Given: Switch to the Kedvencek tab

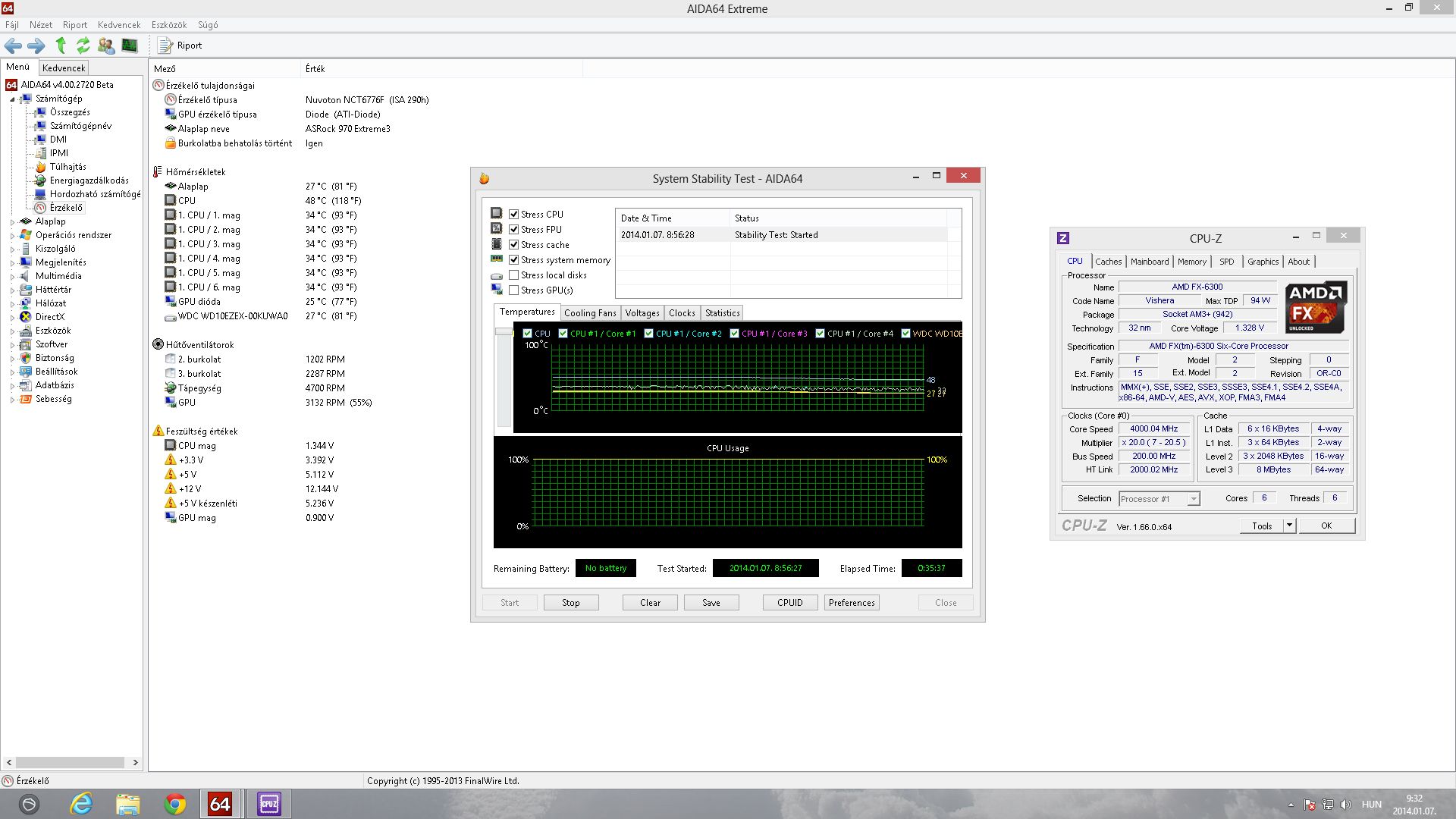Looking at the screenshot, I should [64, 68].
